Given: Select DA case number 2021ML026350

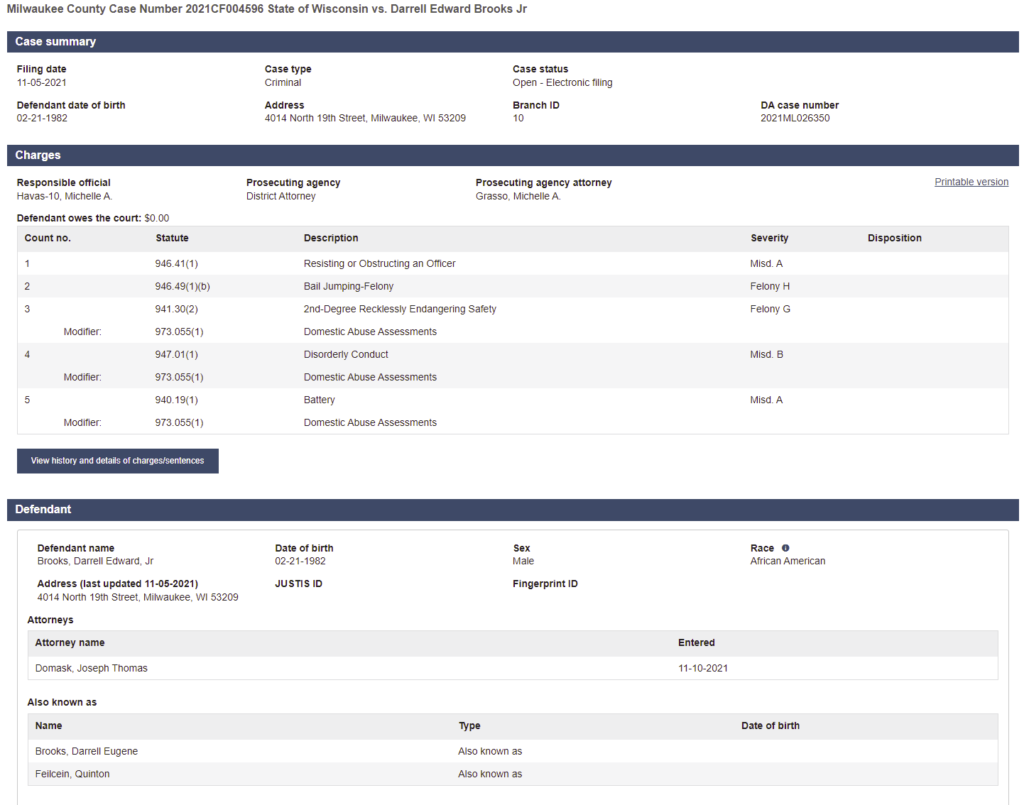Looking at the screenshot, I should [795, 118].
